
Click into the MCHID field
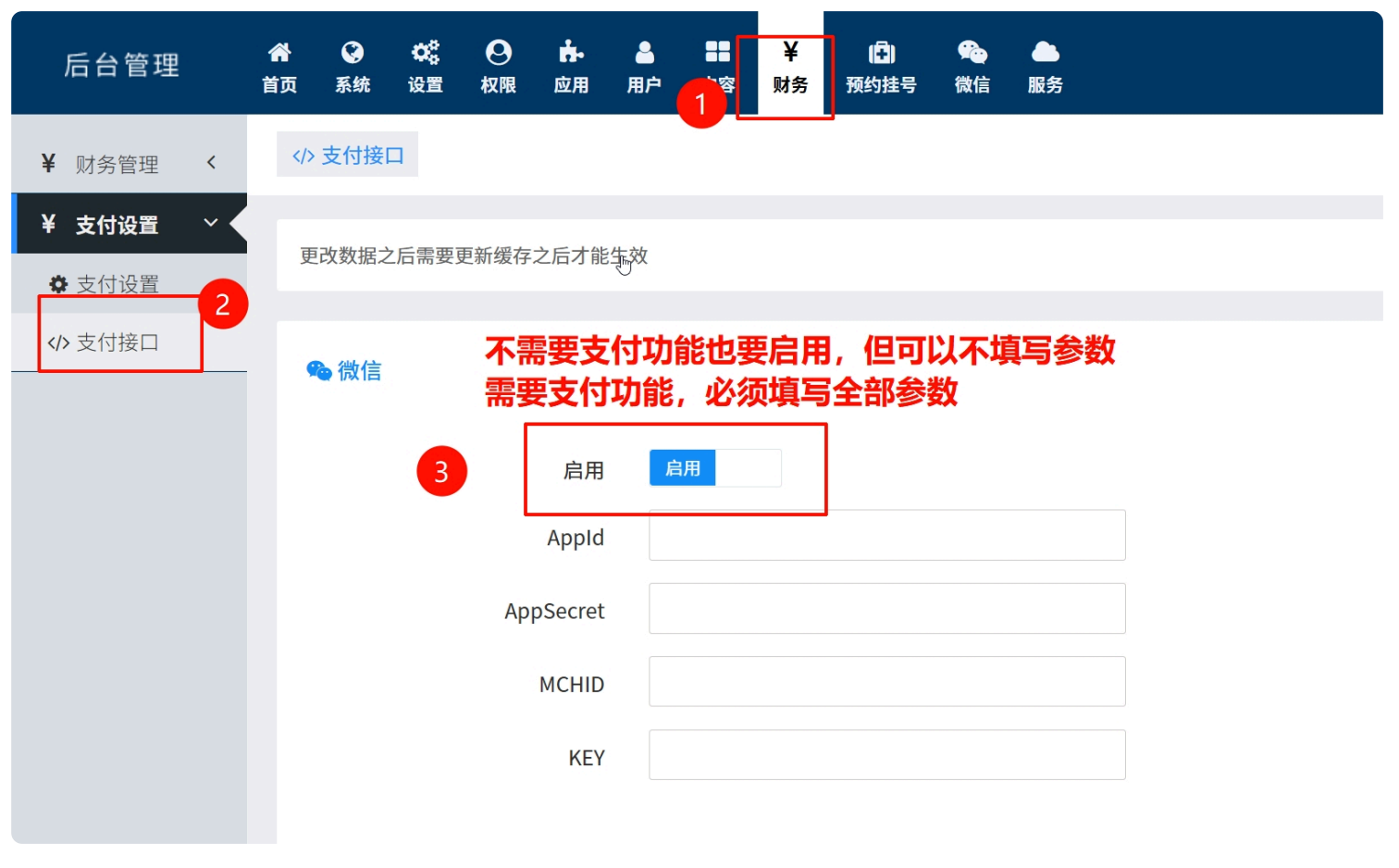coord(886,682)
